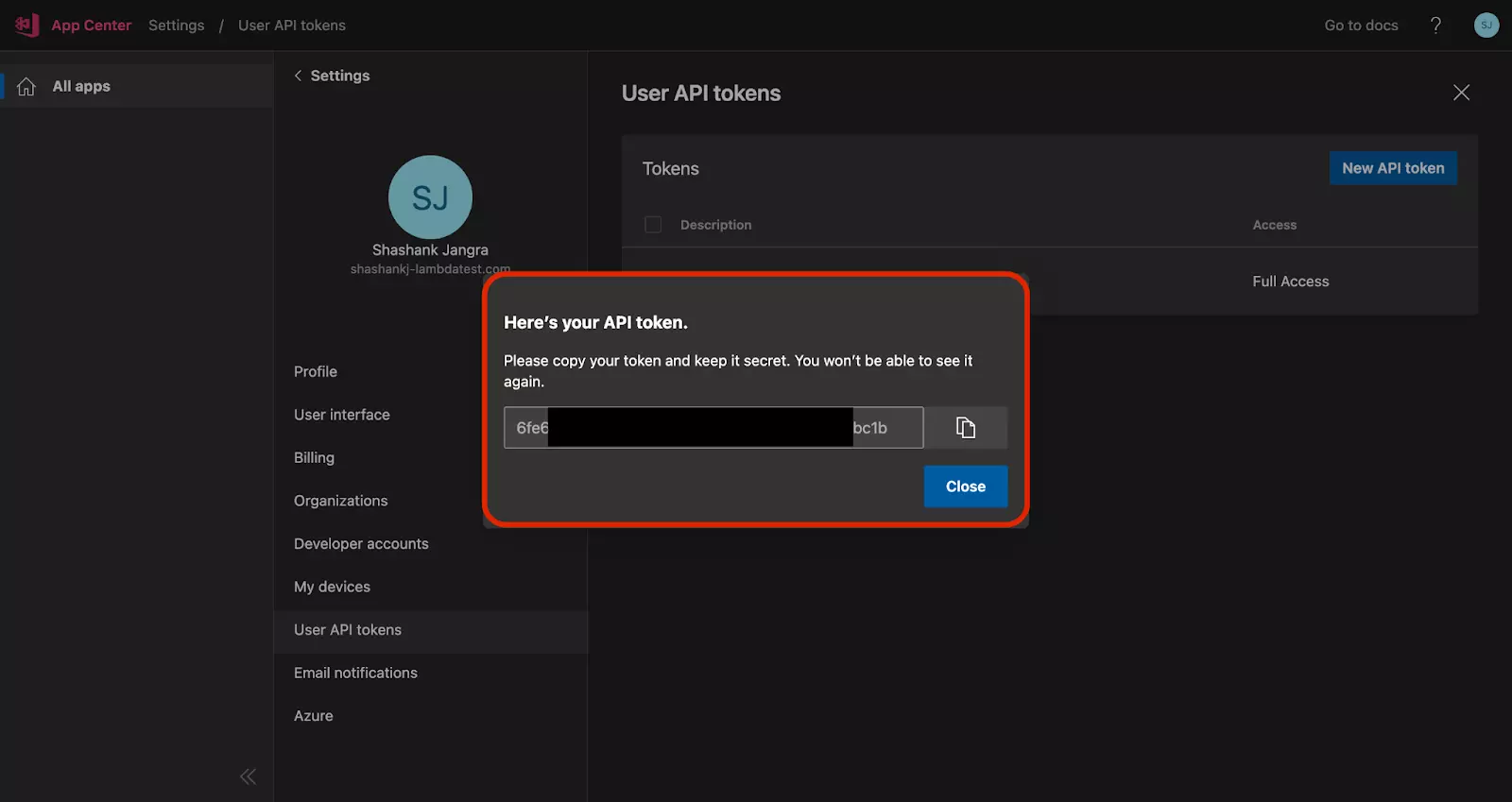Click the All apps home icon

[26, 87]
